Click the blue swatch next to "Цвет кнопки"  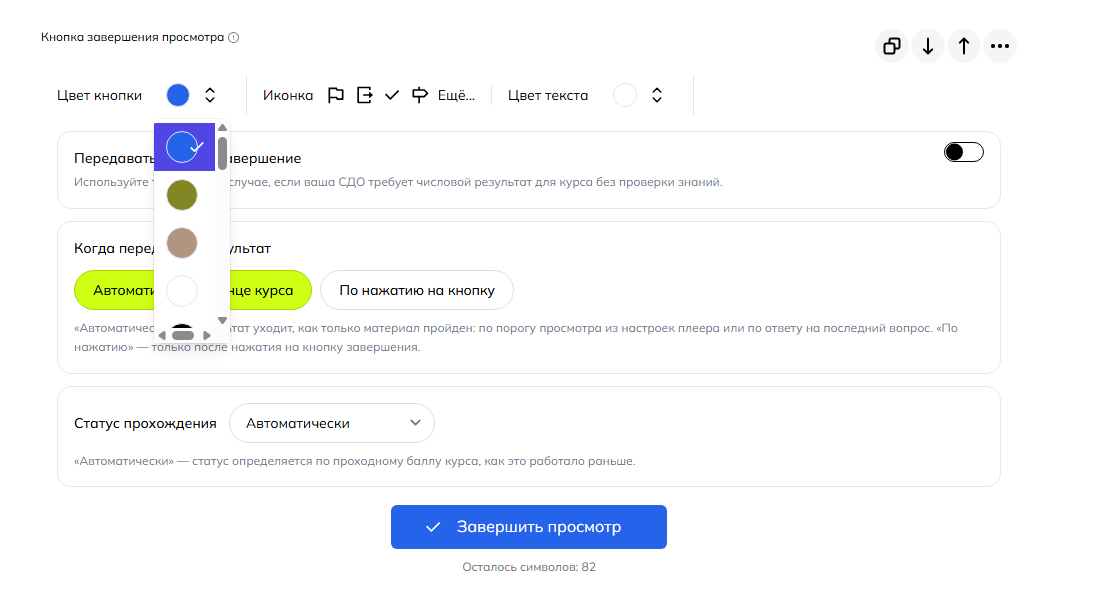click(178, 95)
